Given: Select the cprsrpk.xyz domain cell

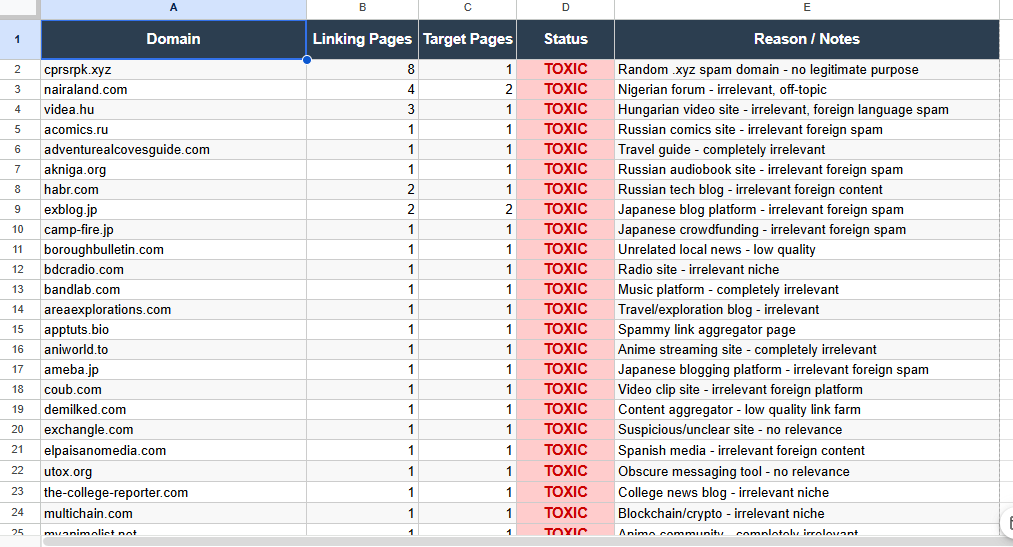Looking at the screenshot, I should (x=173, y=70).
